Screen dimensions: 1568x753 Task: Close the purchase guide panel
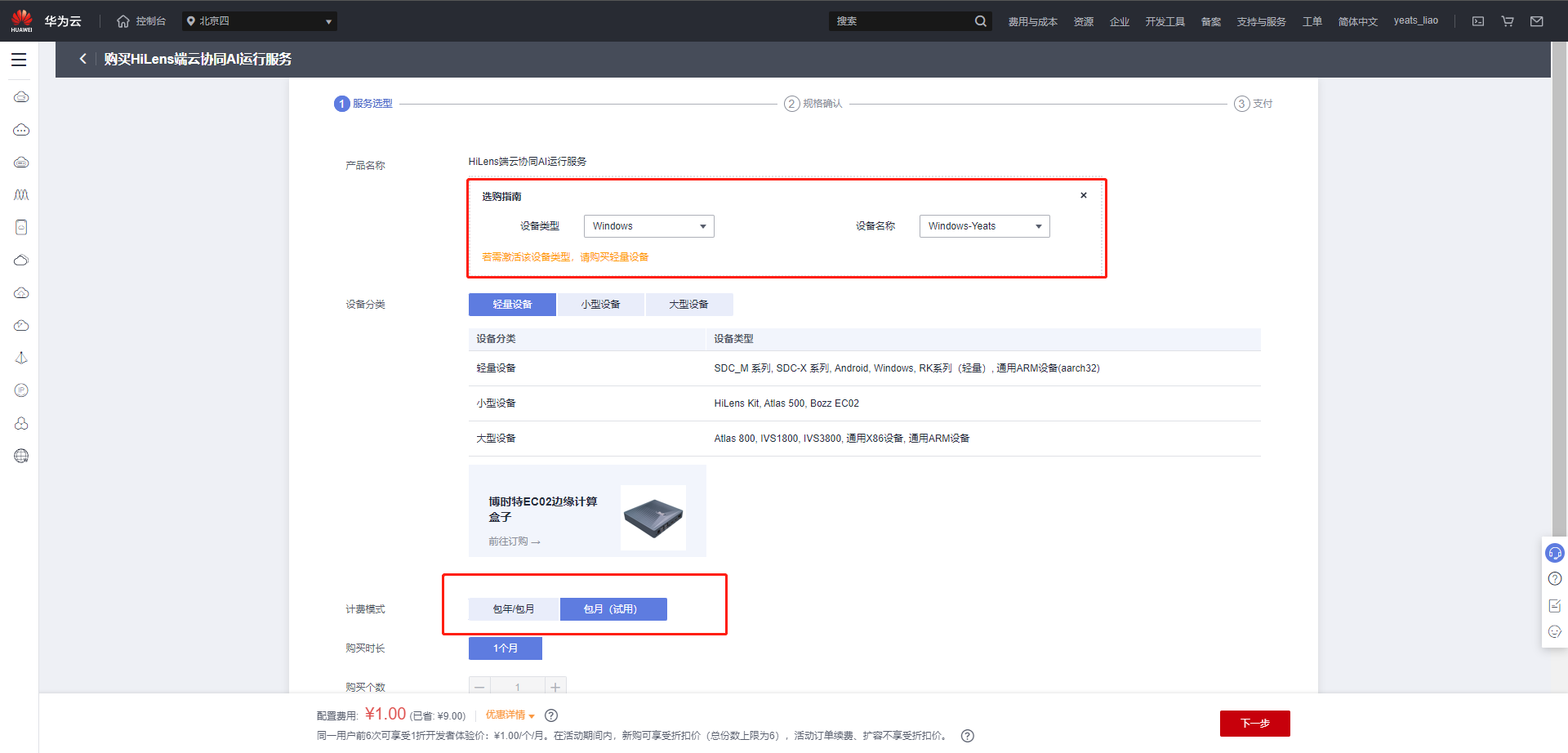1084,195
